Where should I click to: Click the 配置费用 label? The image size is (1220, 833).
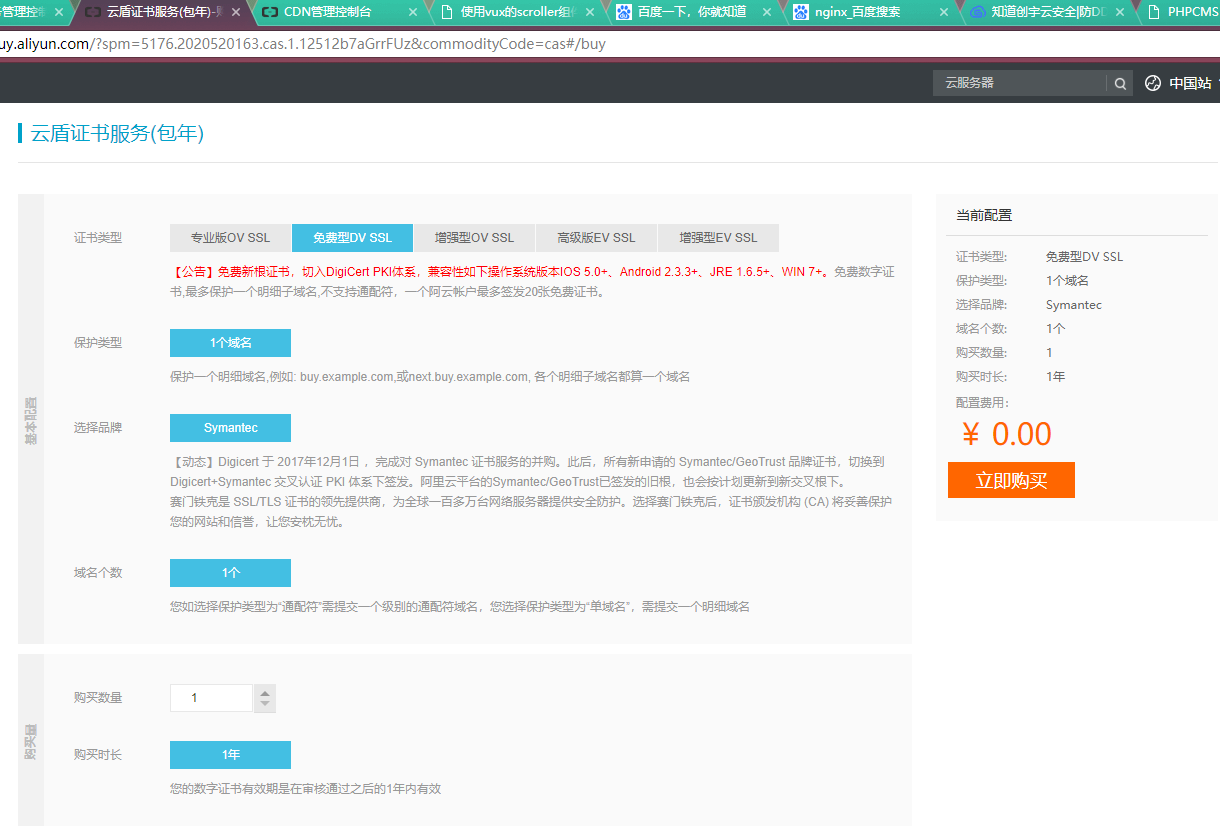983,403
